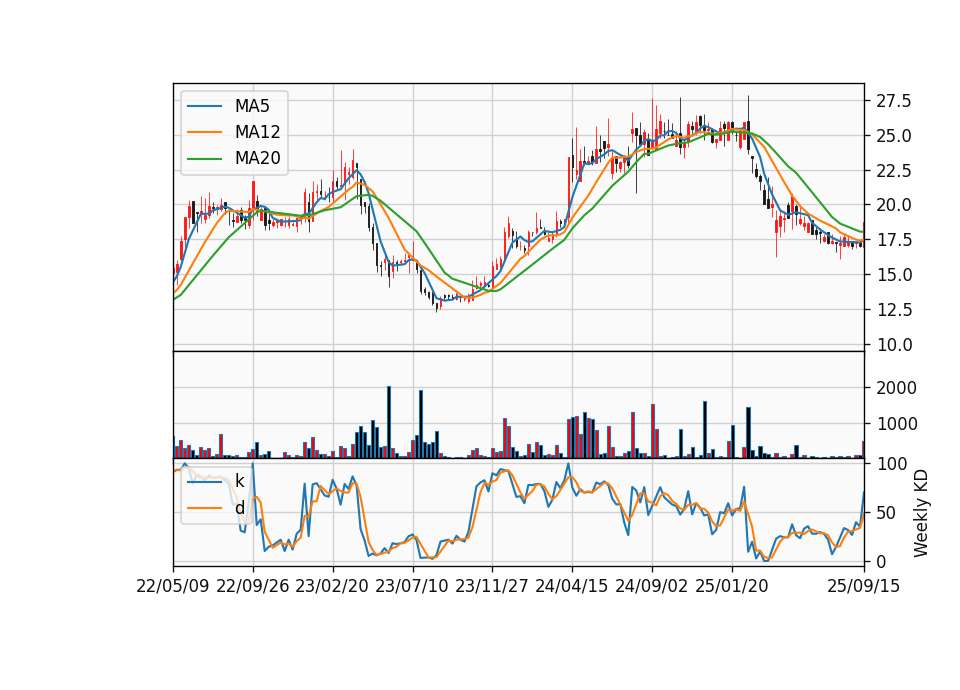This screenshot has height=690, width=960.
Task: Click the Weekly KD axis title
Action: click(x=921, y=513)
